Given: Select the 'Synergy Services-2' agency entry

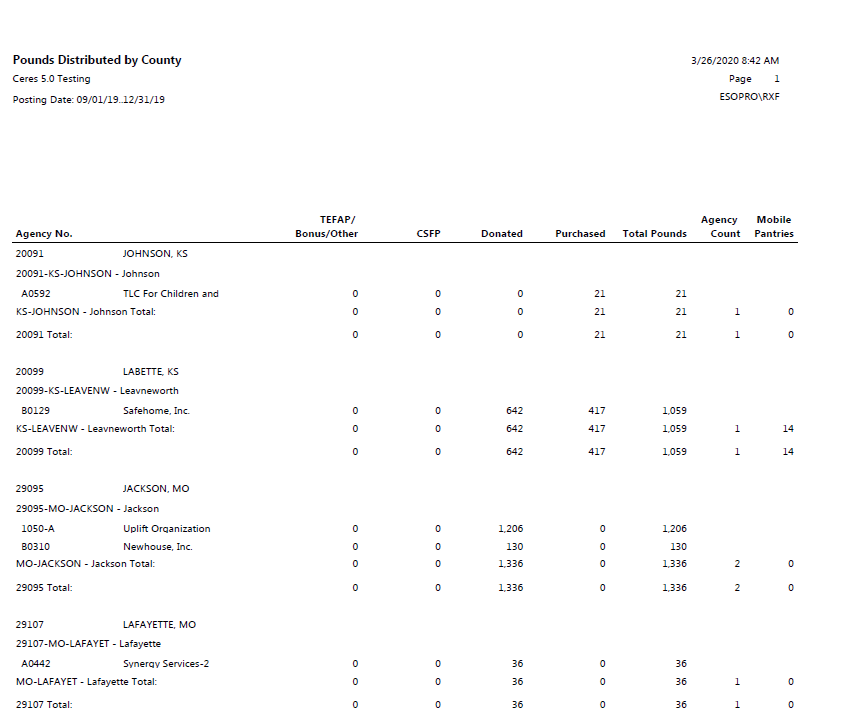Looking at the screenshot, I should (x=165, y=664).
